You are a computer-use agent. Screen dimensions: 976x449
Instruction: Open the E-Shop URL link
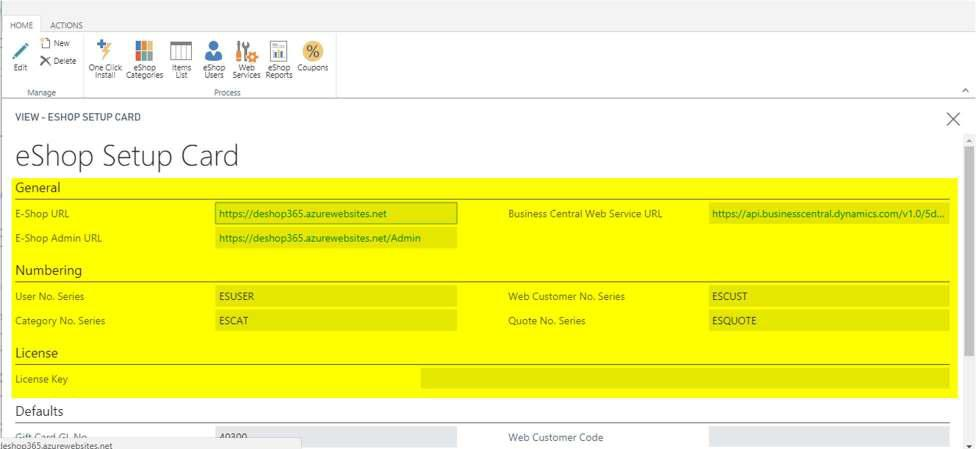303,214
